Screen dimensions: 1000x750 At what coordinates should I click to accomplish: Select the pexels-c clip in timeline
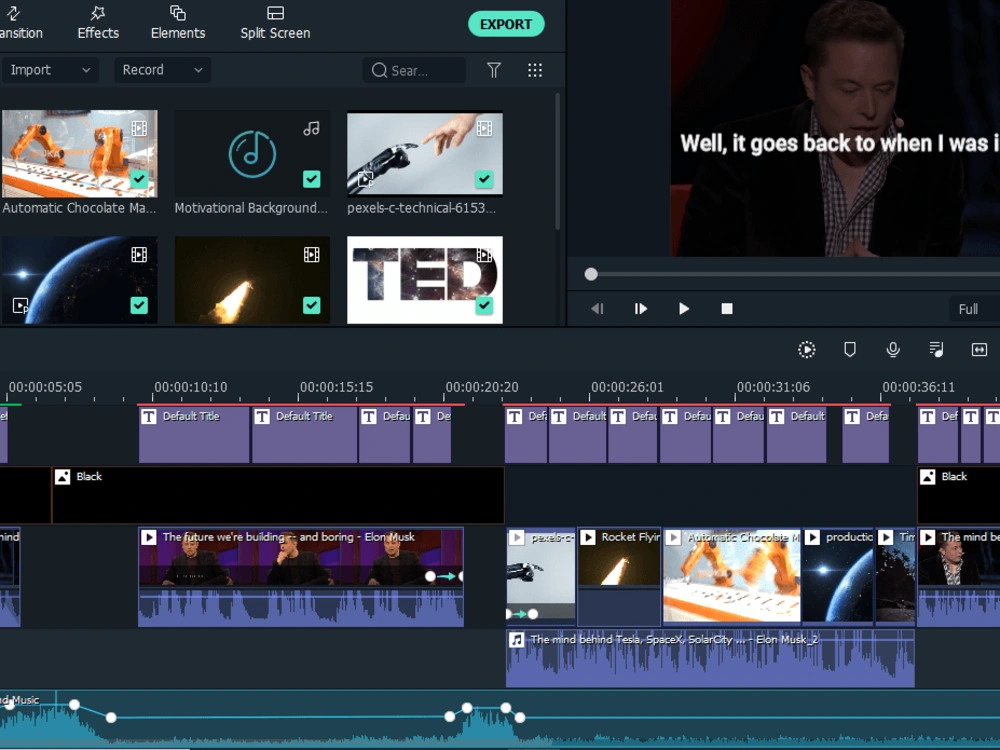[x=541, y=577]
